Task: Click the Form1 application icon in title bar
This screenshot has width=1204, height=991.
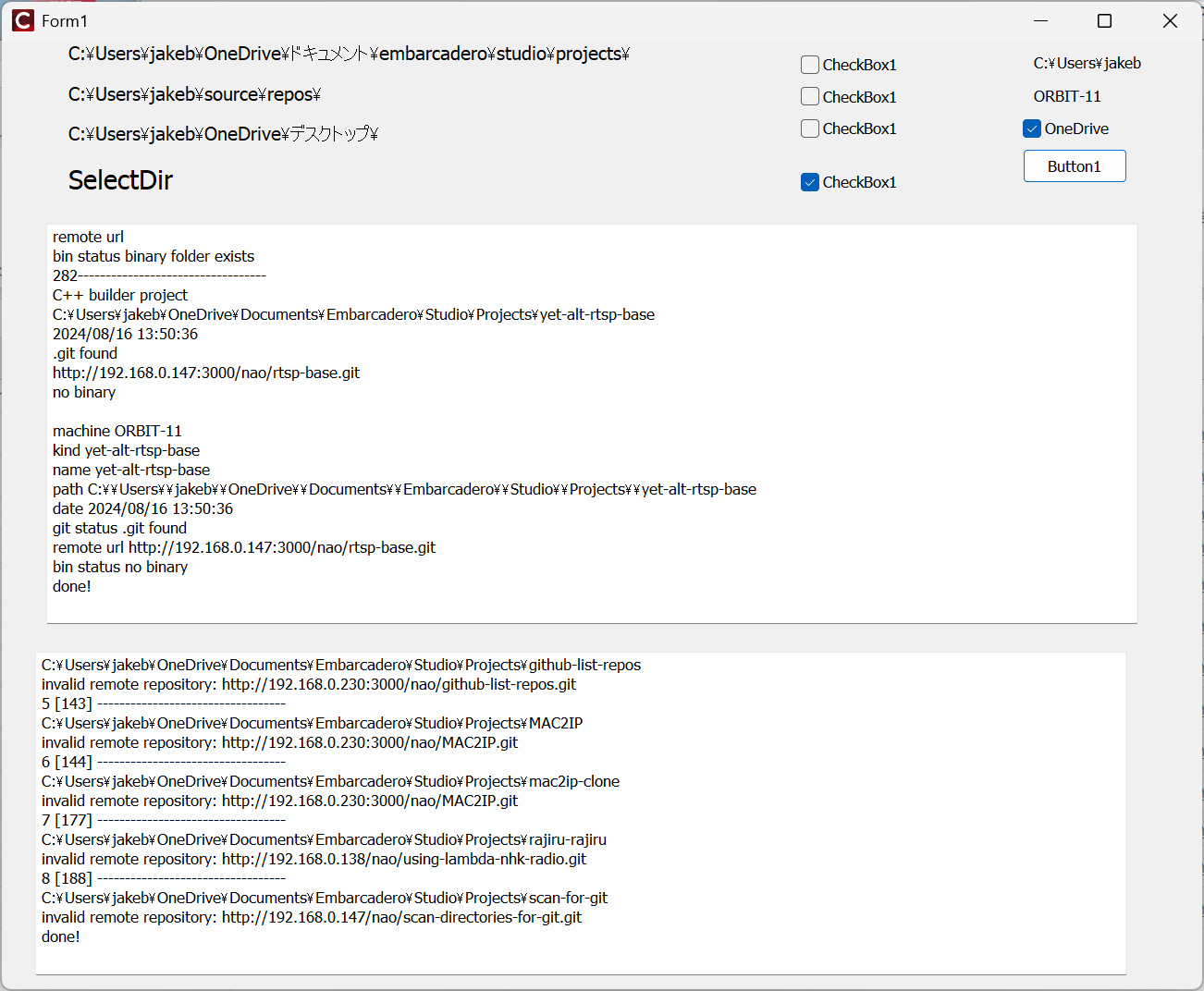Action: tap(22, 20)
